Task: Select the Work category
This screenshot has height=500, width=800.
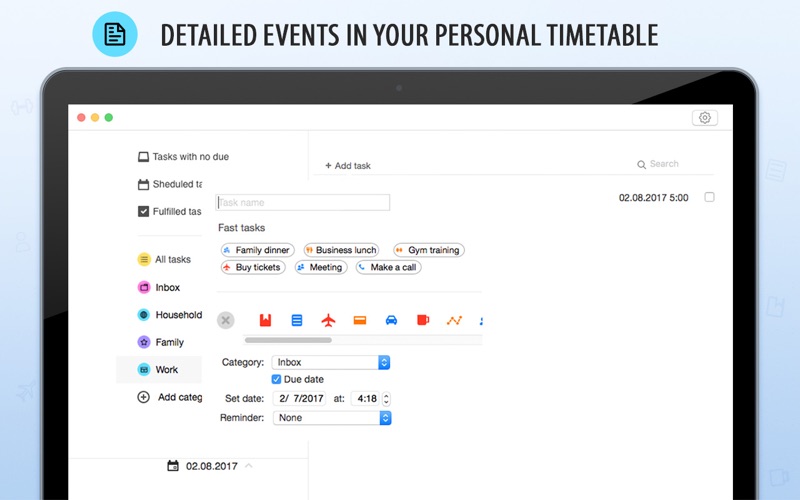Action: [159, 369]
